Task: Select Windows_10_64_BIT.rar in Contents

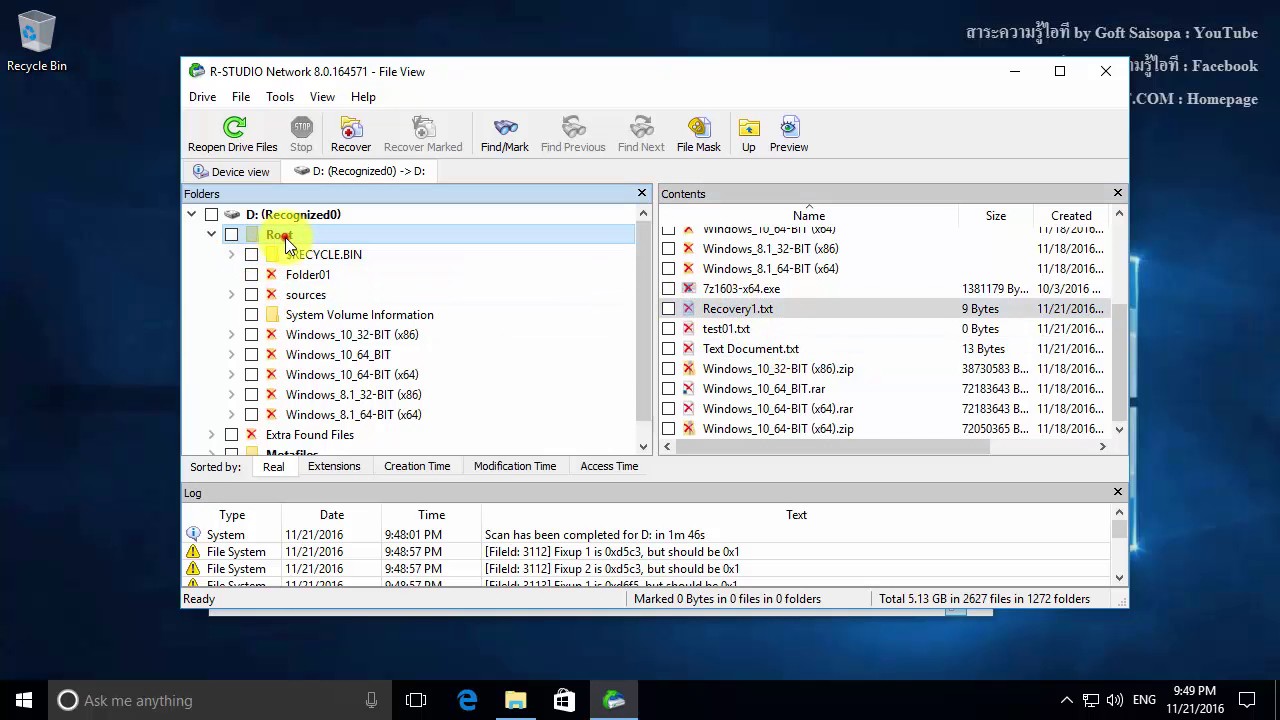Action: (x=764, y=388)
